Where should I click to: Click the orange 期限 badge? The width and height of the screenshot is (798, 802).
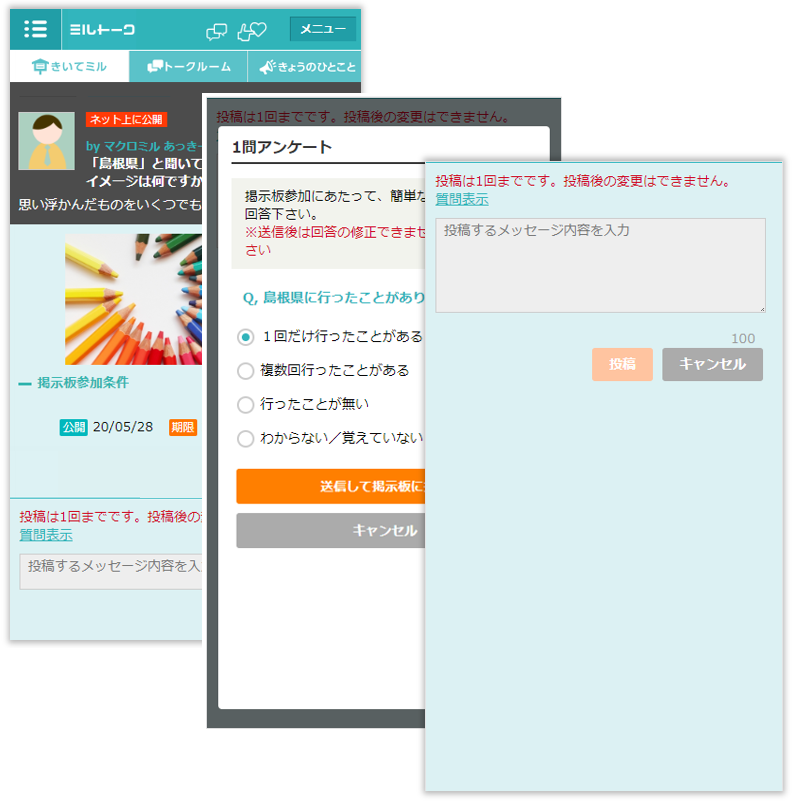click(x=183, y=427)
